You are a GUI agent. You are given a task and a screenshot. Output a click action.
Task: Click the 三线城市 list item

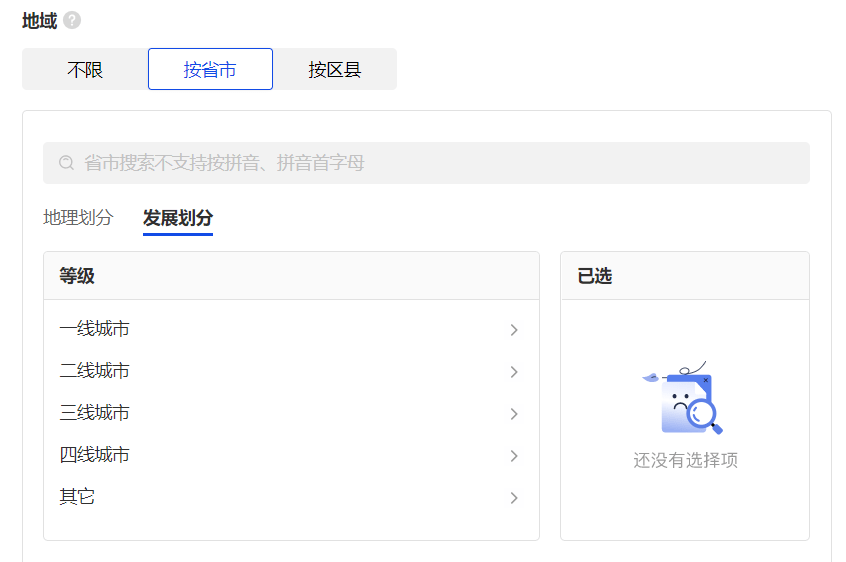tap(291, 413)
